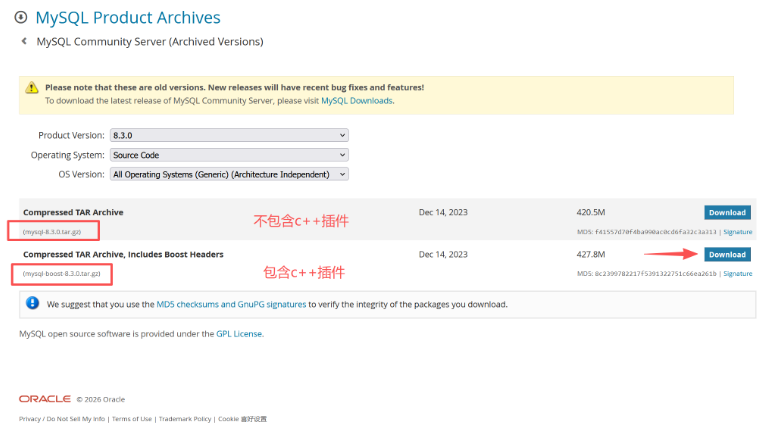Click the Product Version label
This screenshot has height=432, width=771.
(71, 135)
